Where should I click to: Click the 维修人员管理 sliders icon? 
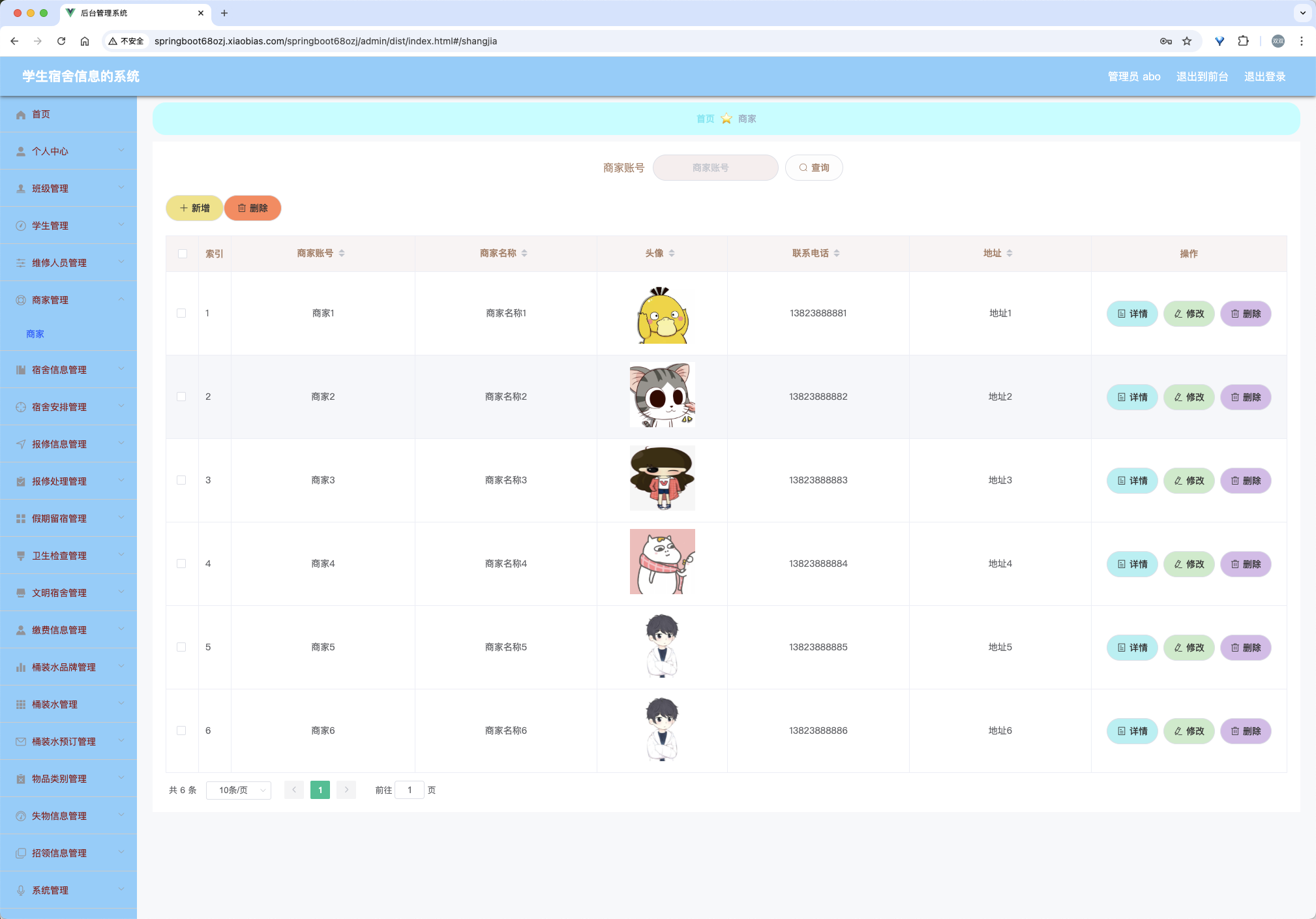pos(21,264)
